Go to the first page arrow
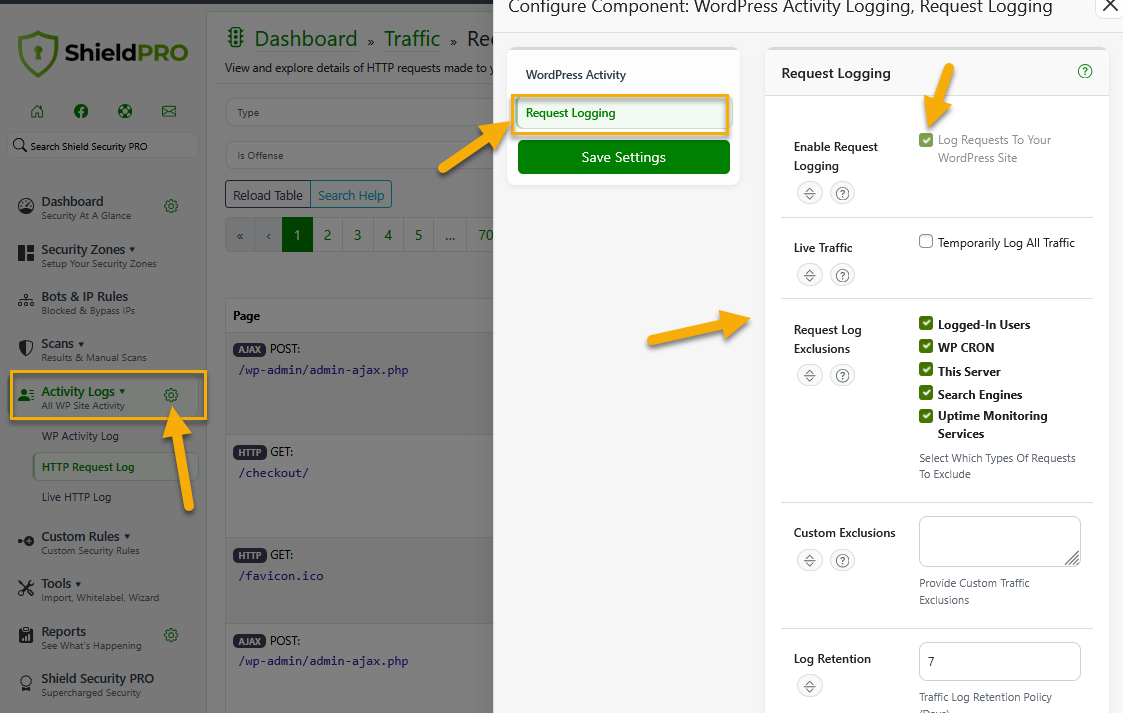Image resolution: width=1123 pixels, height=713 pixels. [240, 235]
